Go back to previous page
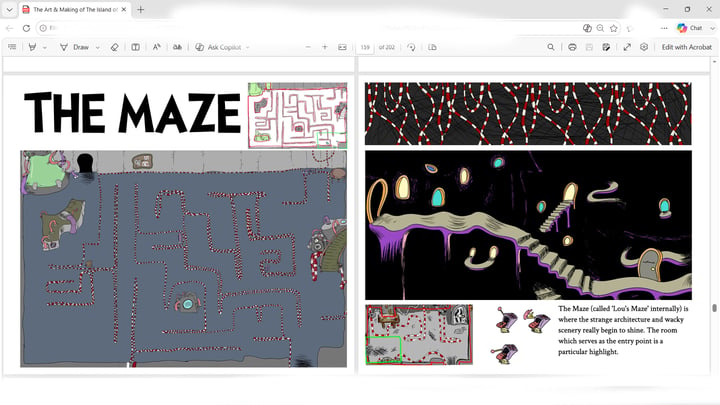 10,28
